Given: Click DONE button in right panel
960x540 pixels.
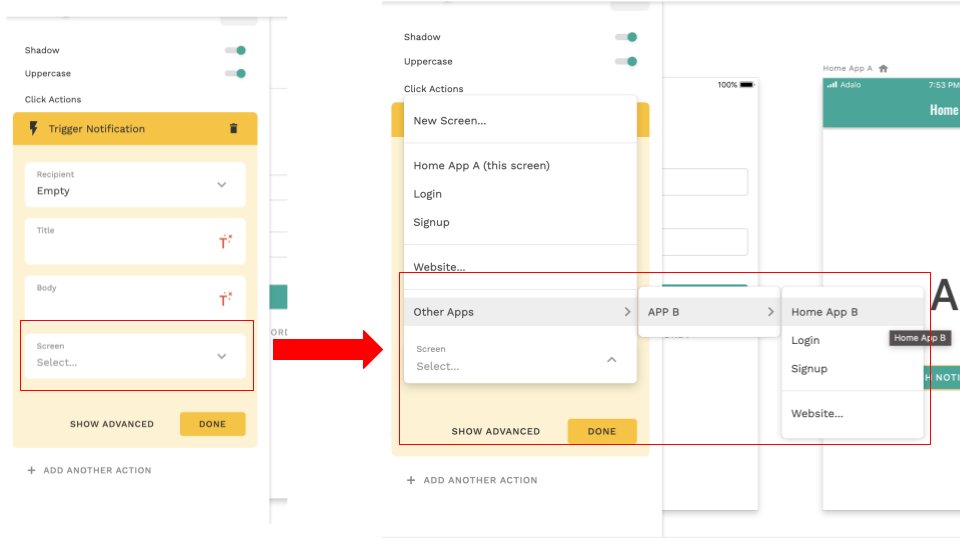Looking at the screenshot, I should (602, 431).
